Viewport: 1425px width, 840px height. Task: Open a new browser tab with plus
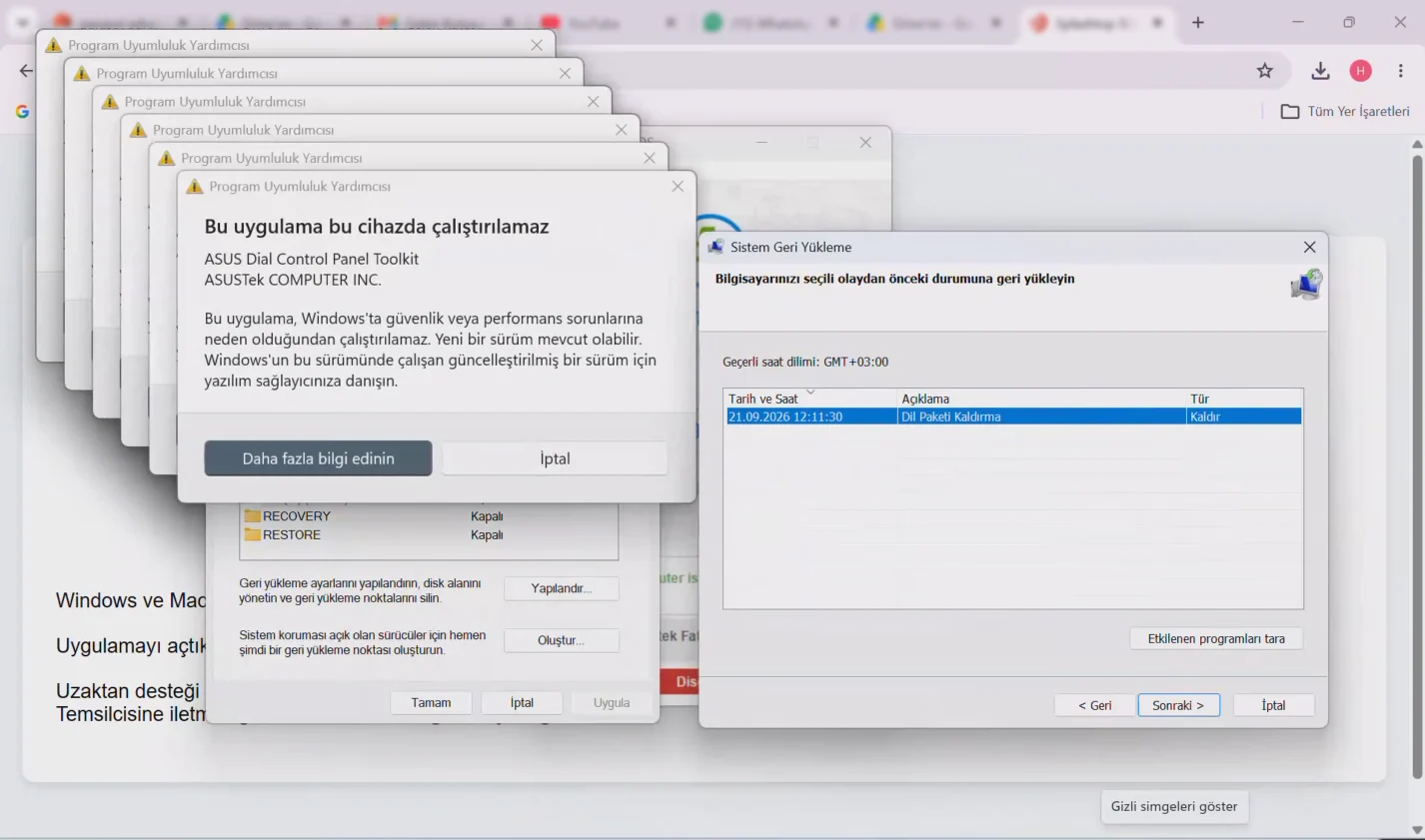coord(1198,23)
